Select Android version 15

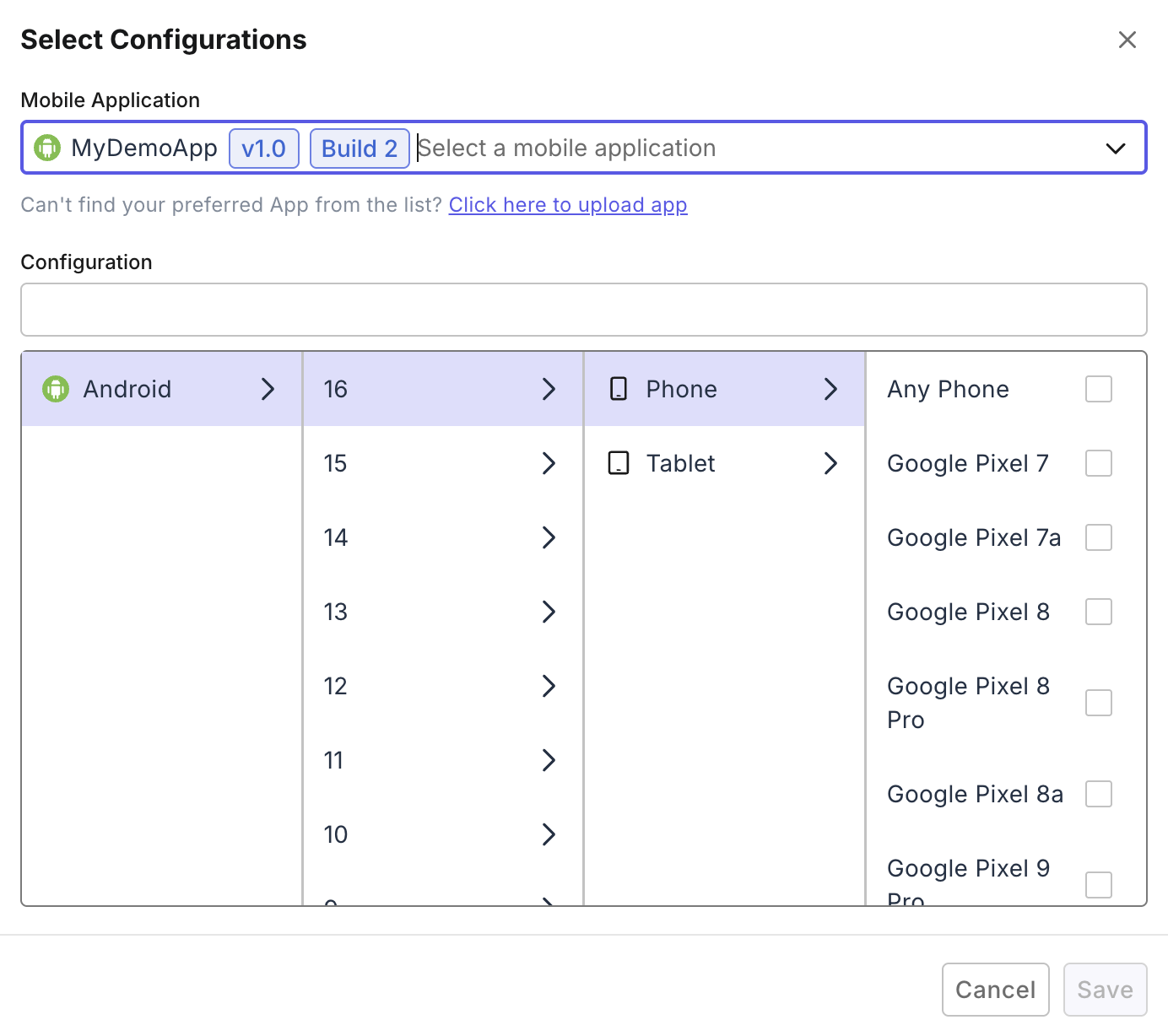click(x=443, y=463)
